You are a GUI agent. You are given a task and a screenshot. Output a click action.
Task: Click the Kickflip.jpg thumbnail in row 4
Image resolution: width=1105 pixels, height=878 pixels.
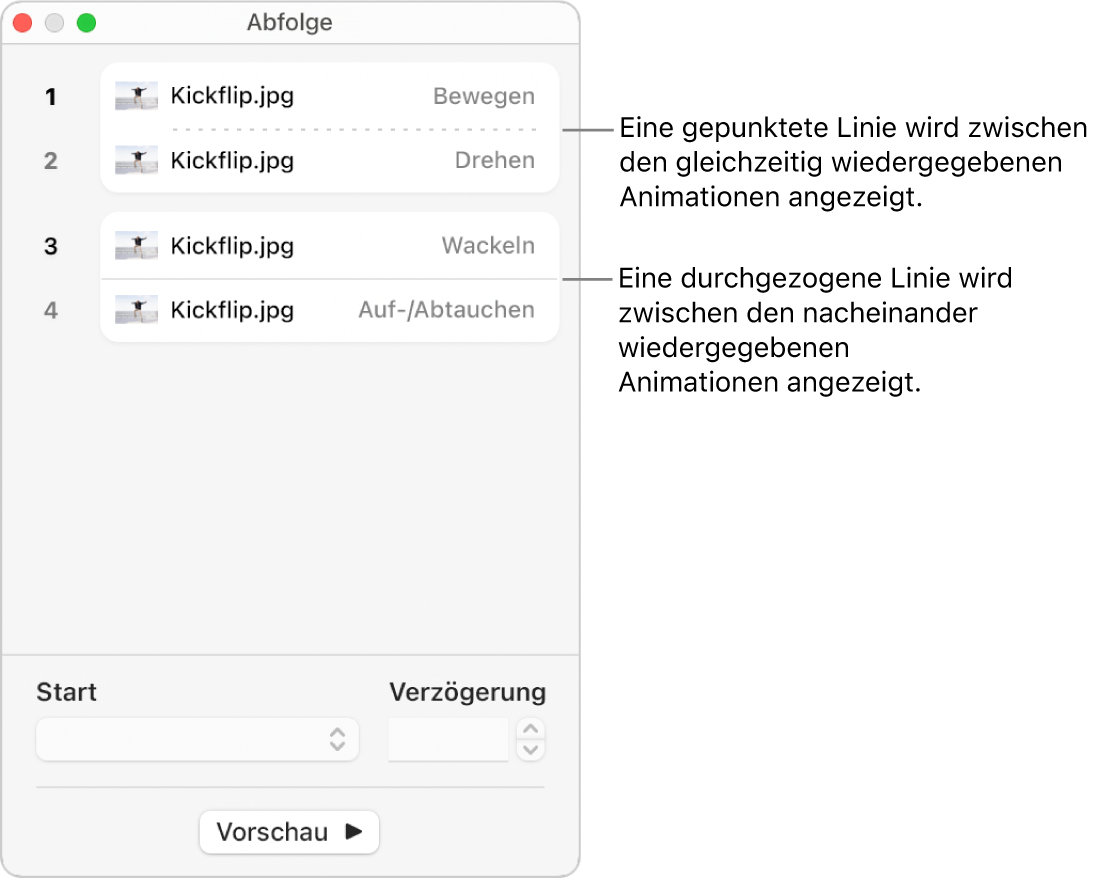(136, 310)
